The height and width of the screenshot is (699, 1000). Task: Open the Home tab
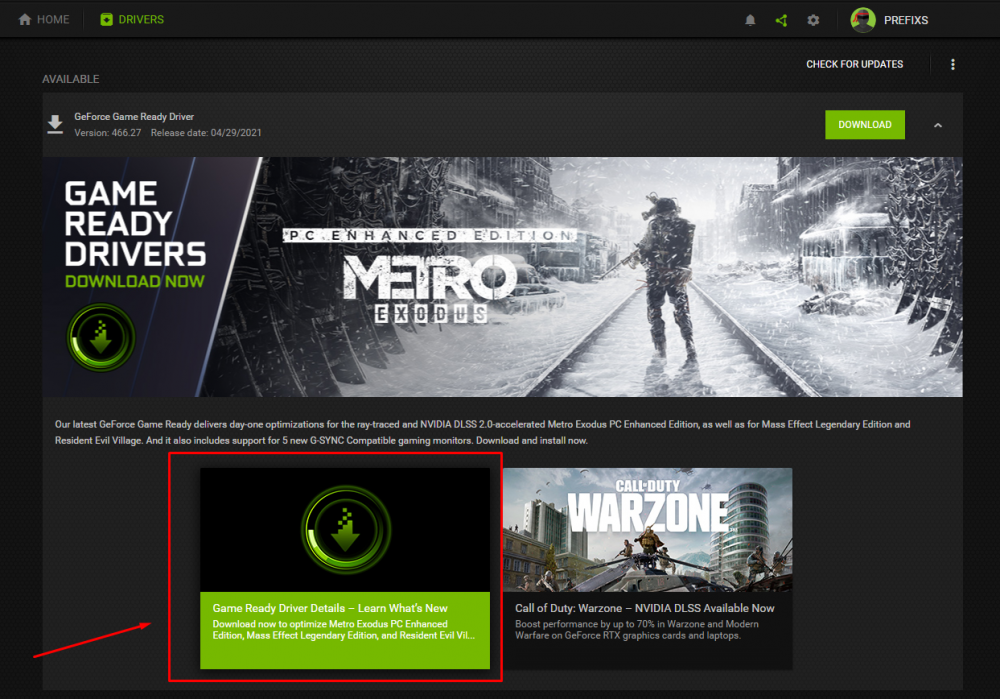tap(44, 20)
